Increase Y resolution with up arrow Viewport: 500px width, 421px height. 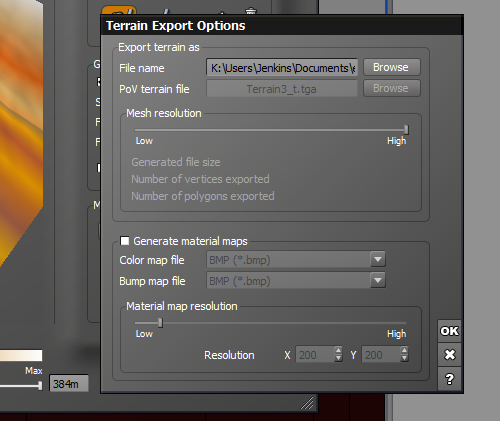click(404, 350)
